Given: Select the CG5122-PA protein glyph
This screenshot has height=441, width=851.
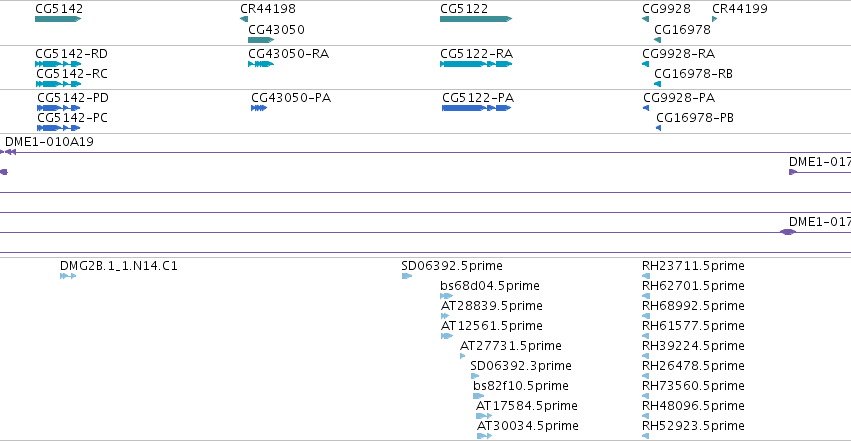Looking at the screenshot, I should 477,108.
